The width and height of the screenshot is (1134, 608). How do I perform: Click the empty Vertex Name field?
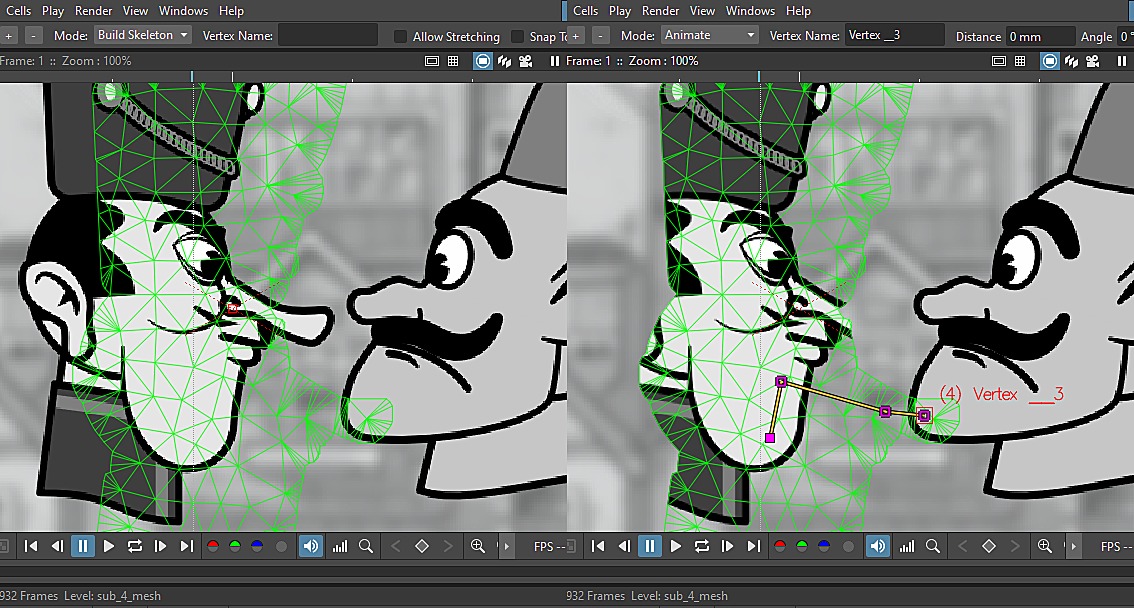click(x=328, y=35)
